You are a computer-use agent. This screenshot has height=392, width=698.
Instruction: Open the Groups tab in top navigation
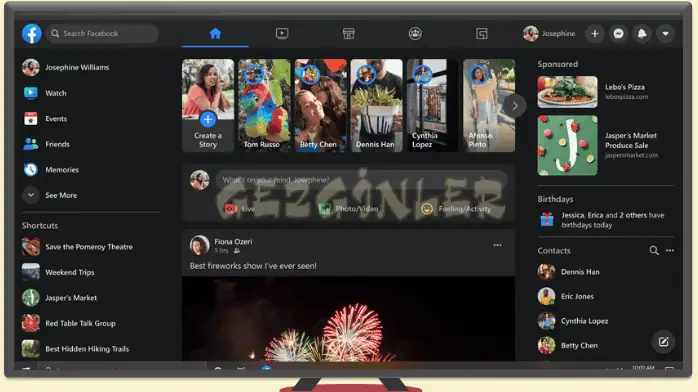tap(415, 33)
